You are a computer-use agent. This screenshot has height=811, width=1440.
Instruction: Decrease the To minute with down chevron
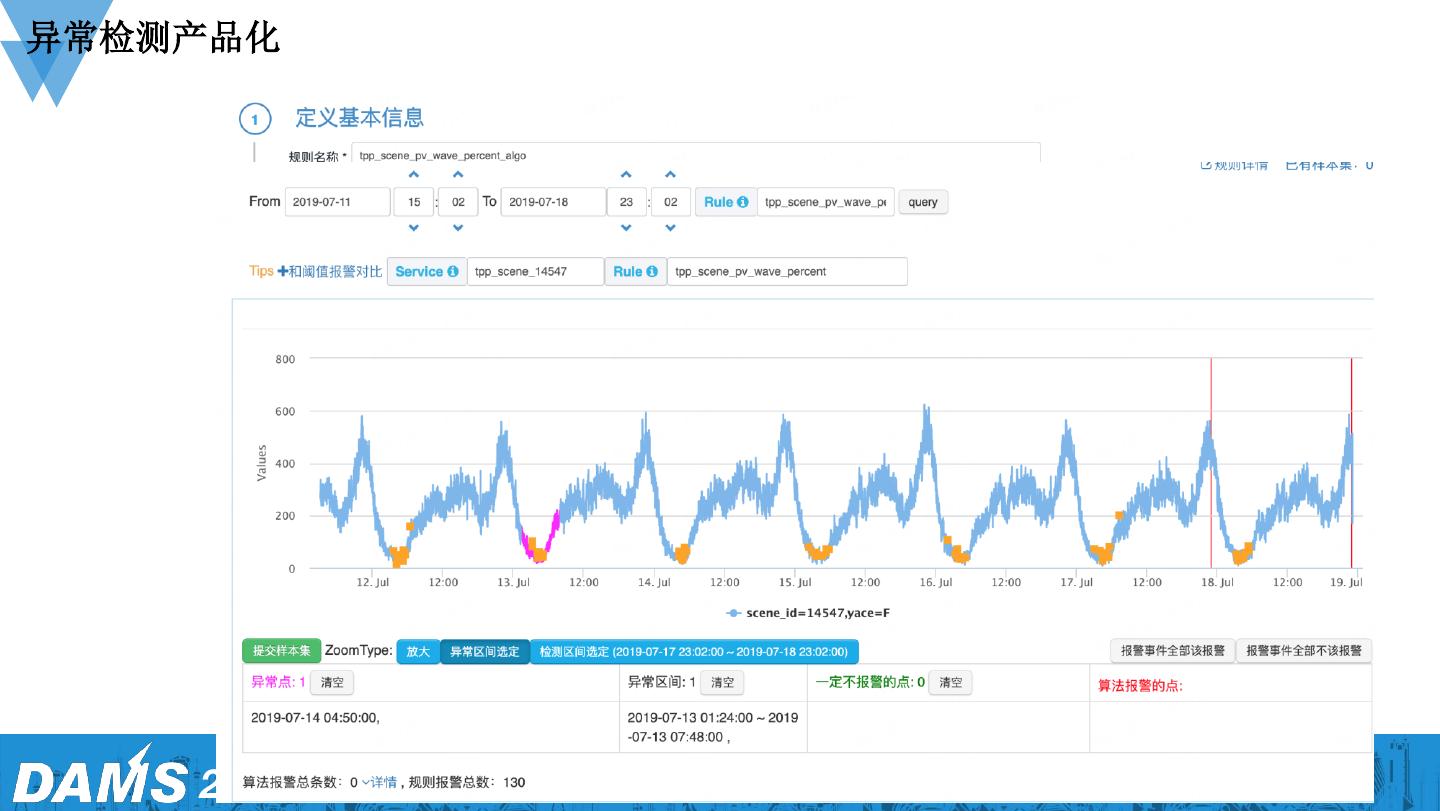pyautogui.click(x=670, y=228)
